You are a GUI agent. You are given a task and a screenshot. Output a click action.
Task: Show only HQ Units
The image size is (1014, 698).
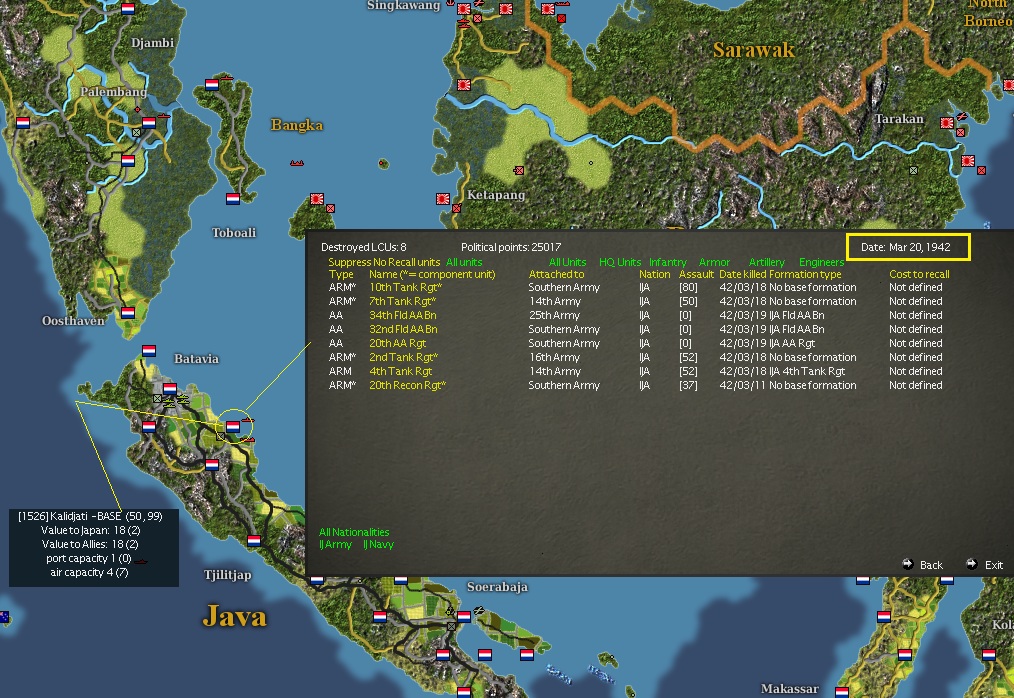[x=620, y=262]
